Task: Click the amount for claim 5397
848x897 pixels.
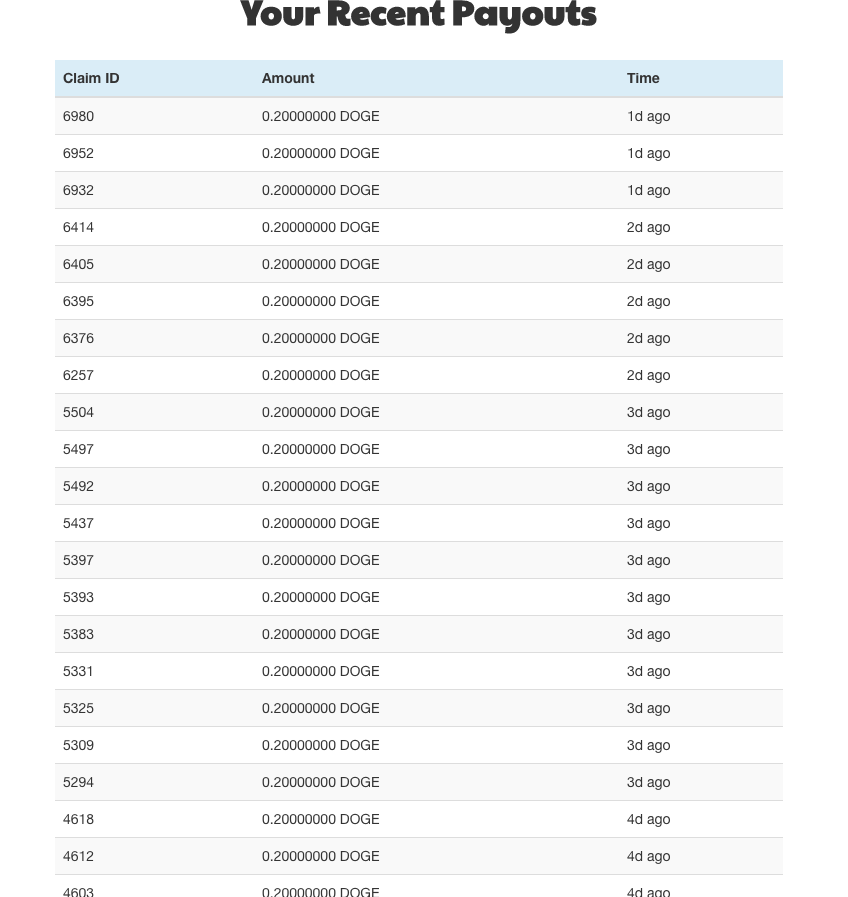Action: click(321, 560)
